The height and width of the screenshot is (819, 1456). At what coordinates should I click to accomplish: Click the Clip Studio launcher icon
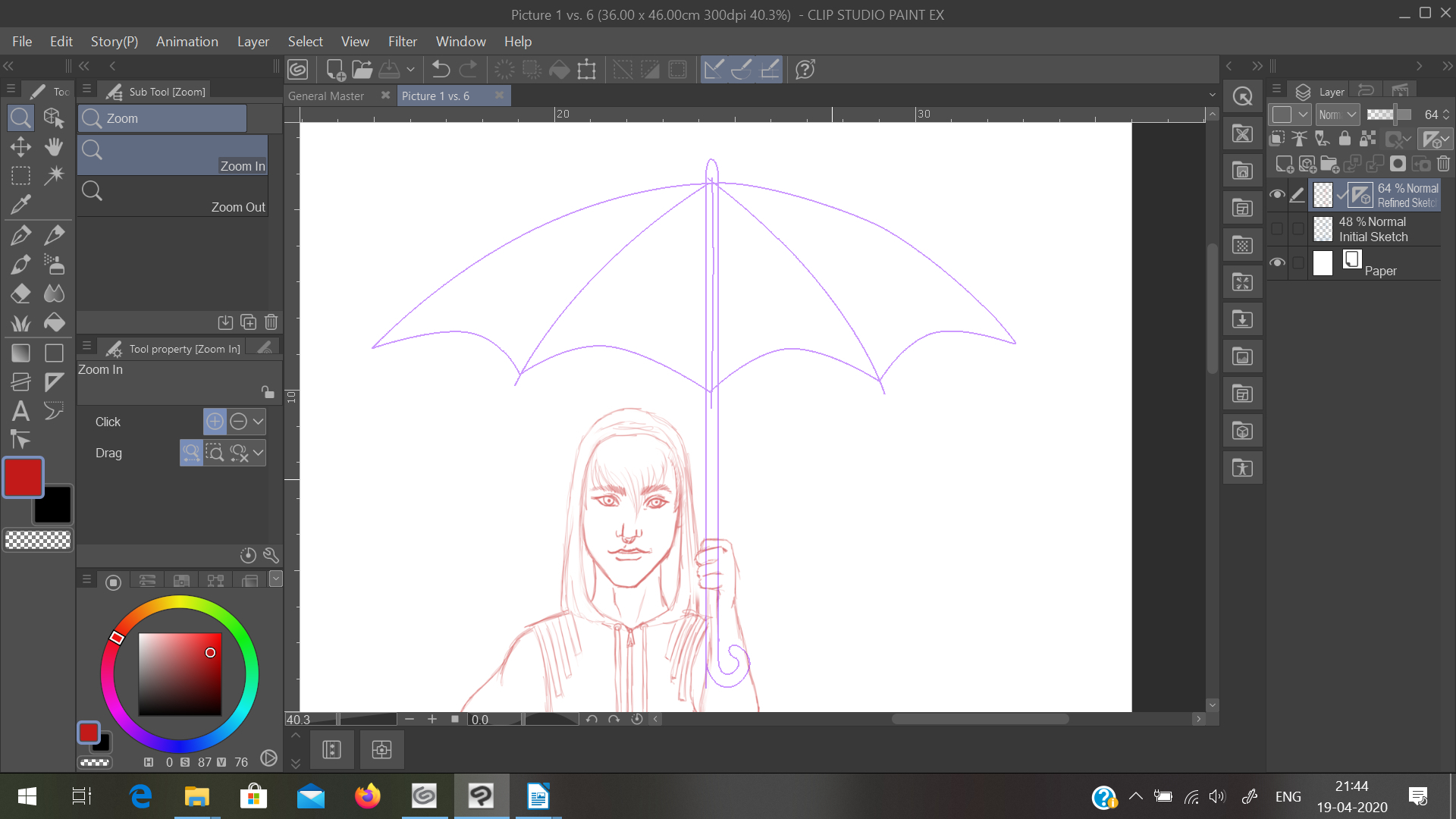(x=298, y=70)
